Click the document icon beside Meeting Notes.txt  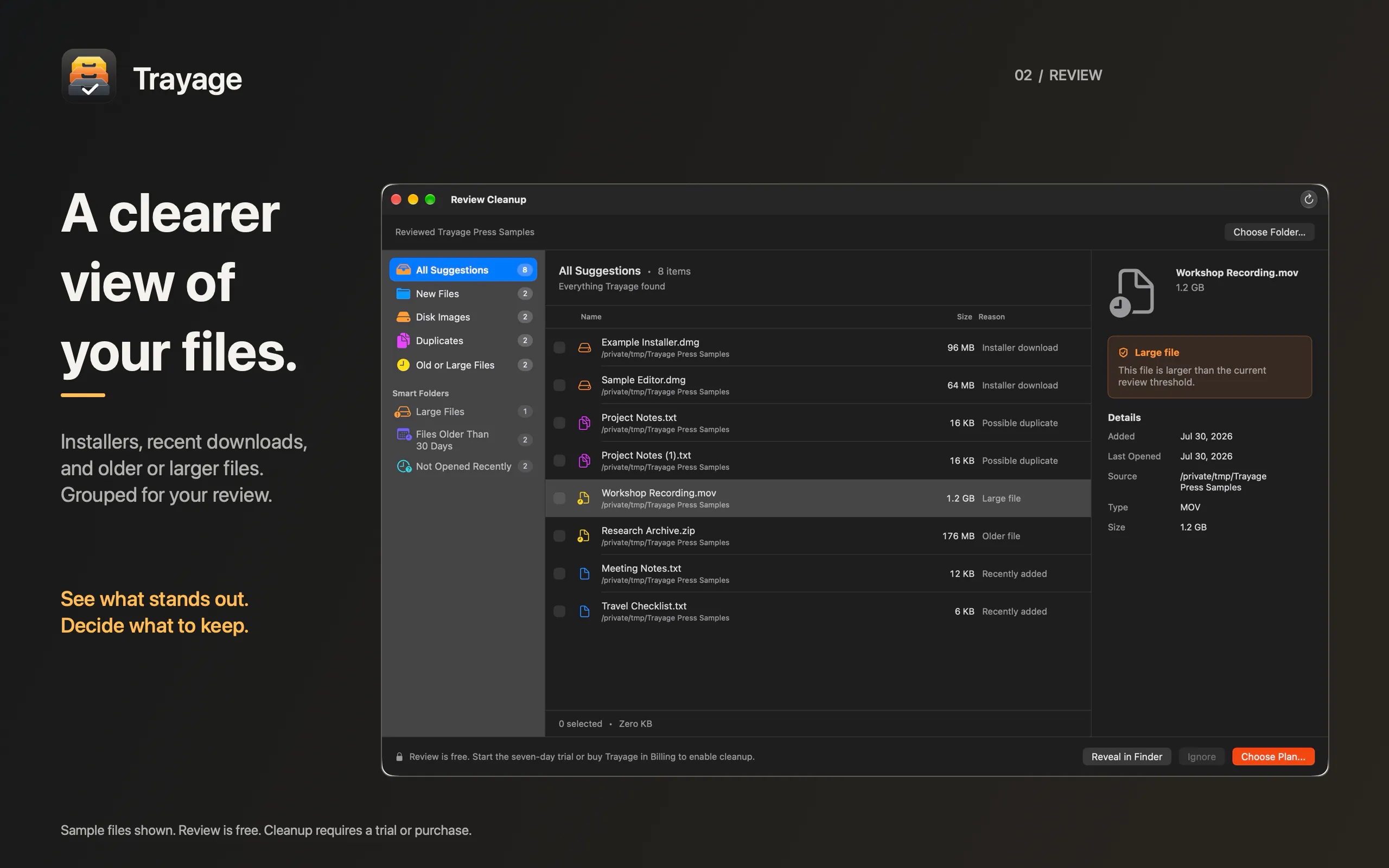pos(584,573)
